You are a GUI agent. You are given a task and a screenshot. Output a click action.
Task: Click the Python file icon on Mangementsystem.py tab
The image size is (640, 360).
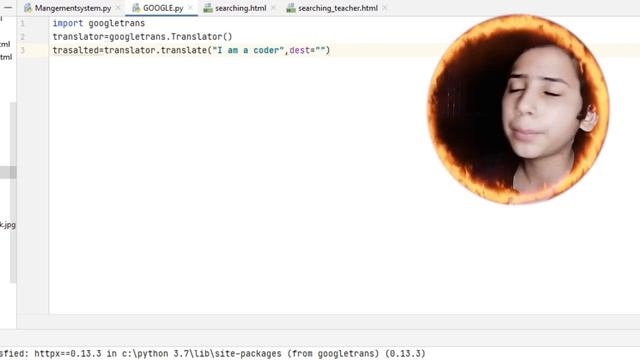point(28,8)
